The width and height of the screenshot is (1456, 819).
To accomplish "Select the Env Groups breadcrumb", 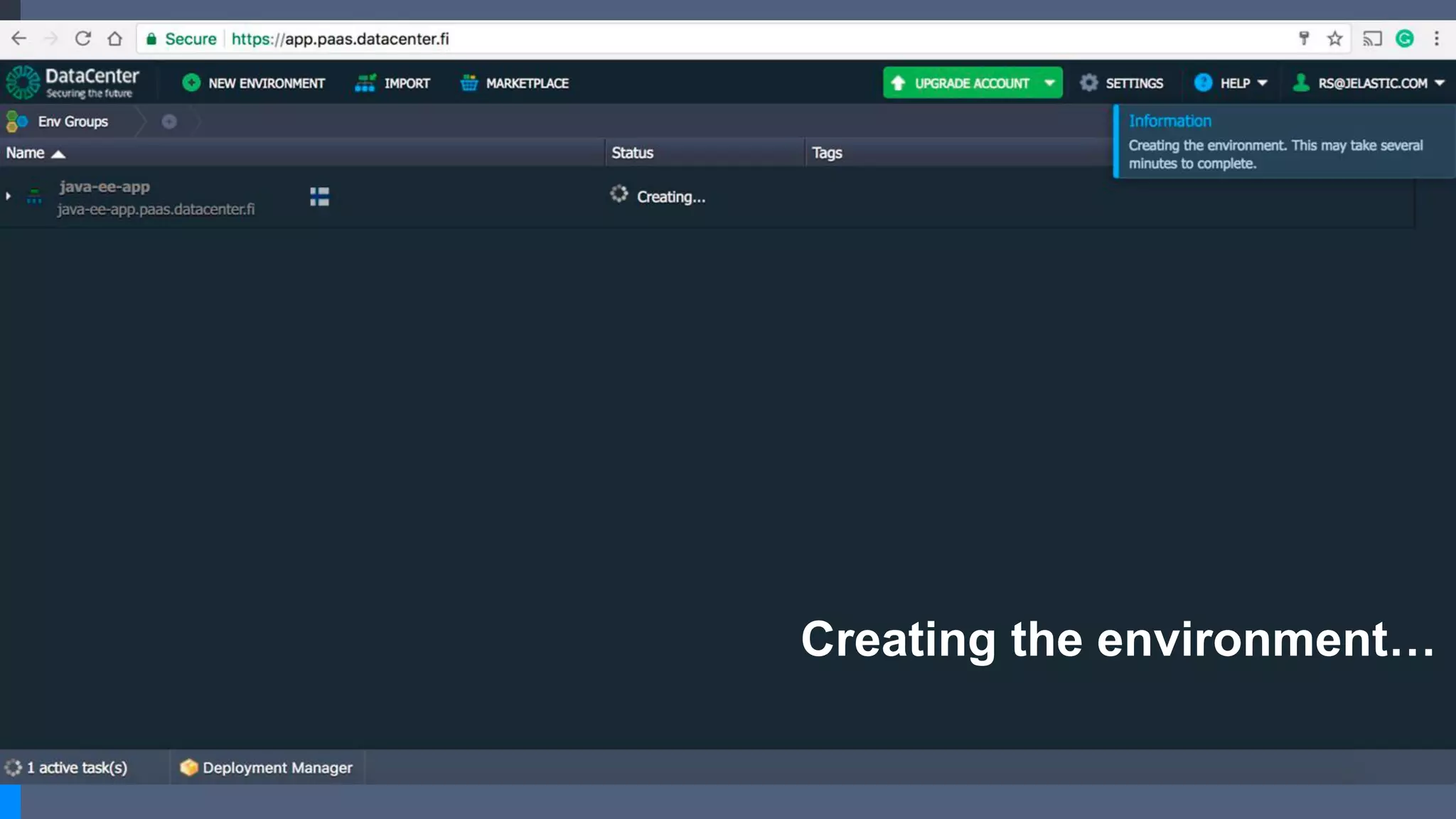I will point(58,122).
